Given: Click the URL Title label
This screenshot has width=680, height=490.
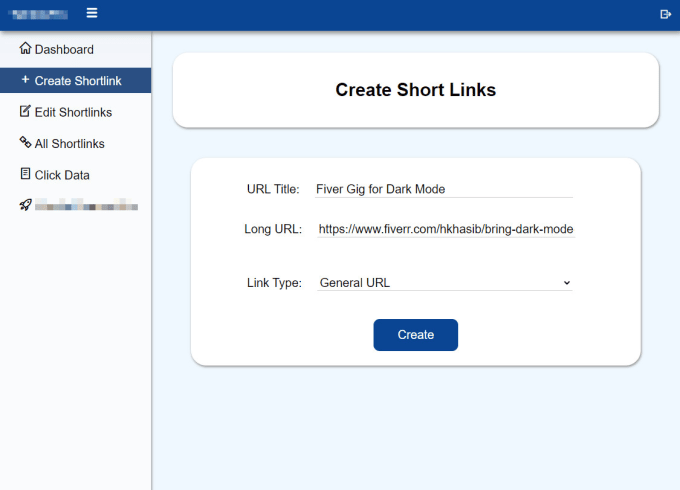Looking at the screenshot, I should pos(273,189).
